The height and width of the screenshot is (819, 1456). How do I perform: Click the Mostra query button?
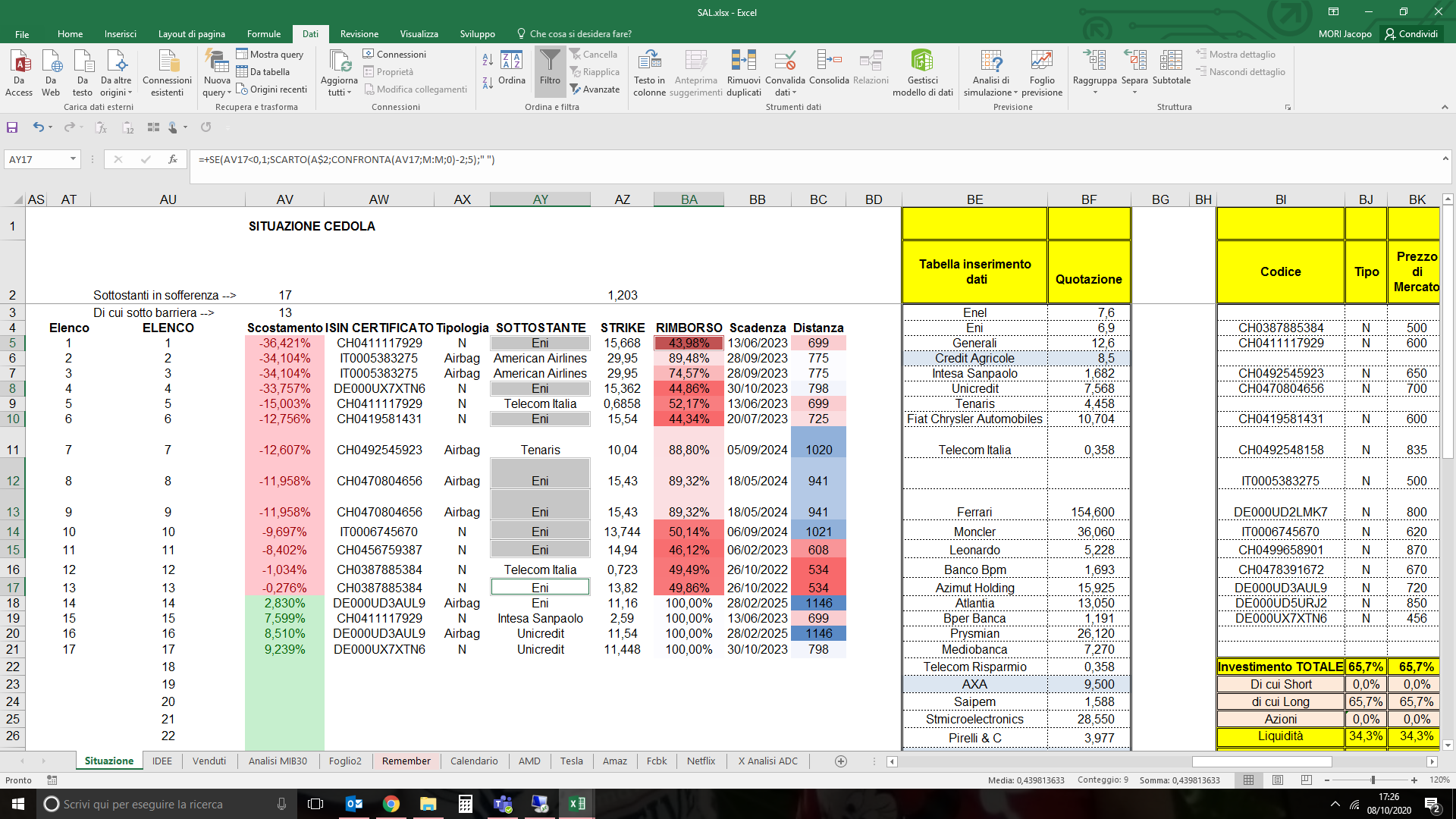pos(270,54)
